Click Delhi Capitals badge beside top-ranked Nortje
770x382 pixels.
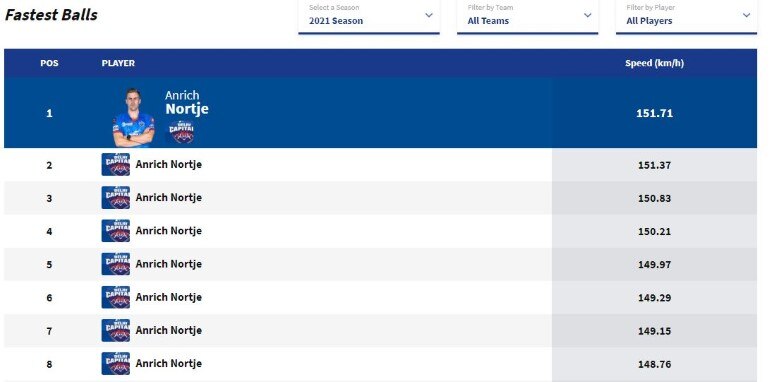[x=182, y=132]
